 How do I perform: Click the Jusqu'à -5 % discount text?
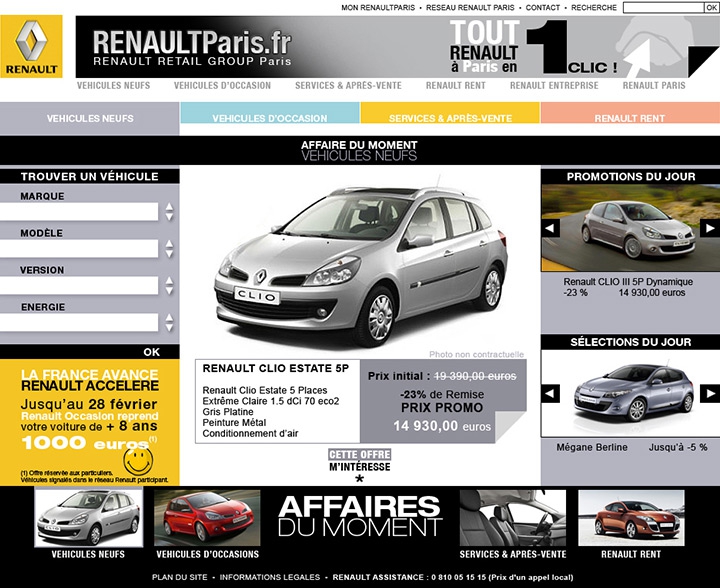click(678, 447)
